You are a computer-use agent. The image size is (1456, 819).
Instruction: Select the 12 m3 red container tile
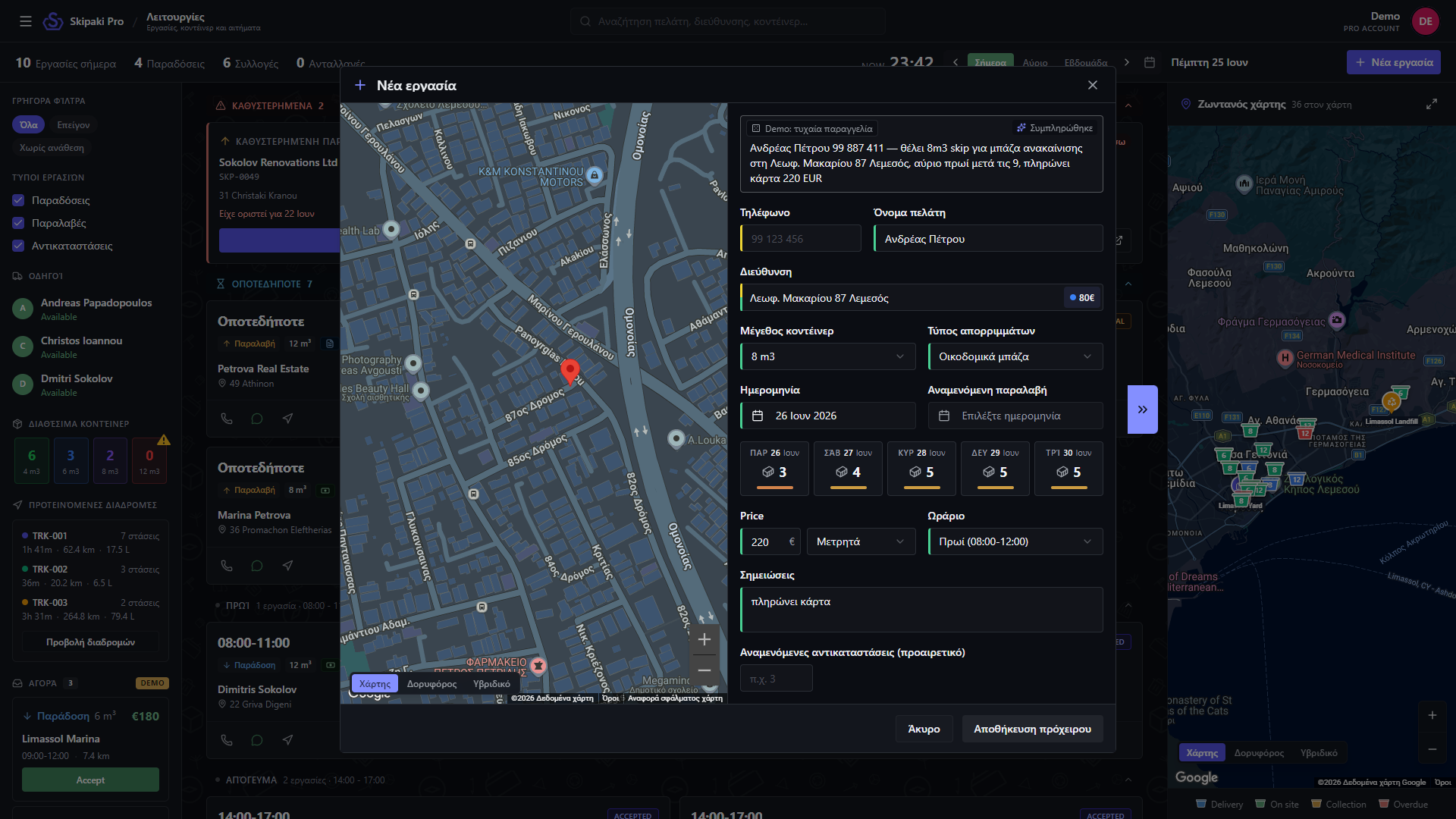[149, 460]
